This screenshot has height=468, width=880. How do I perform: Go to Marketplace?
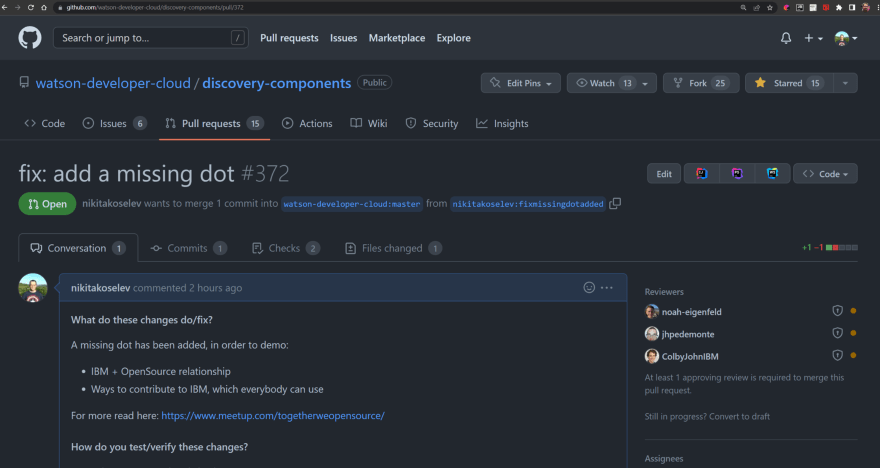click(397, 38)
